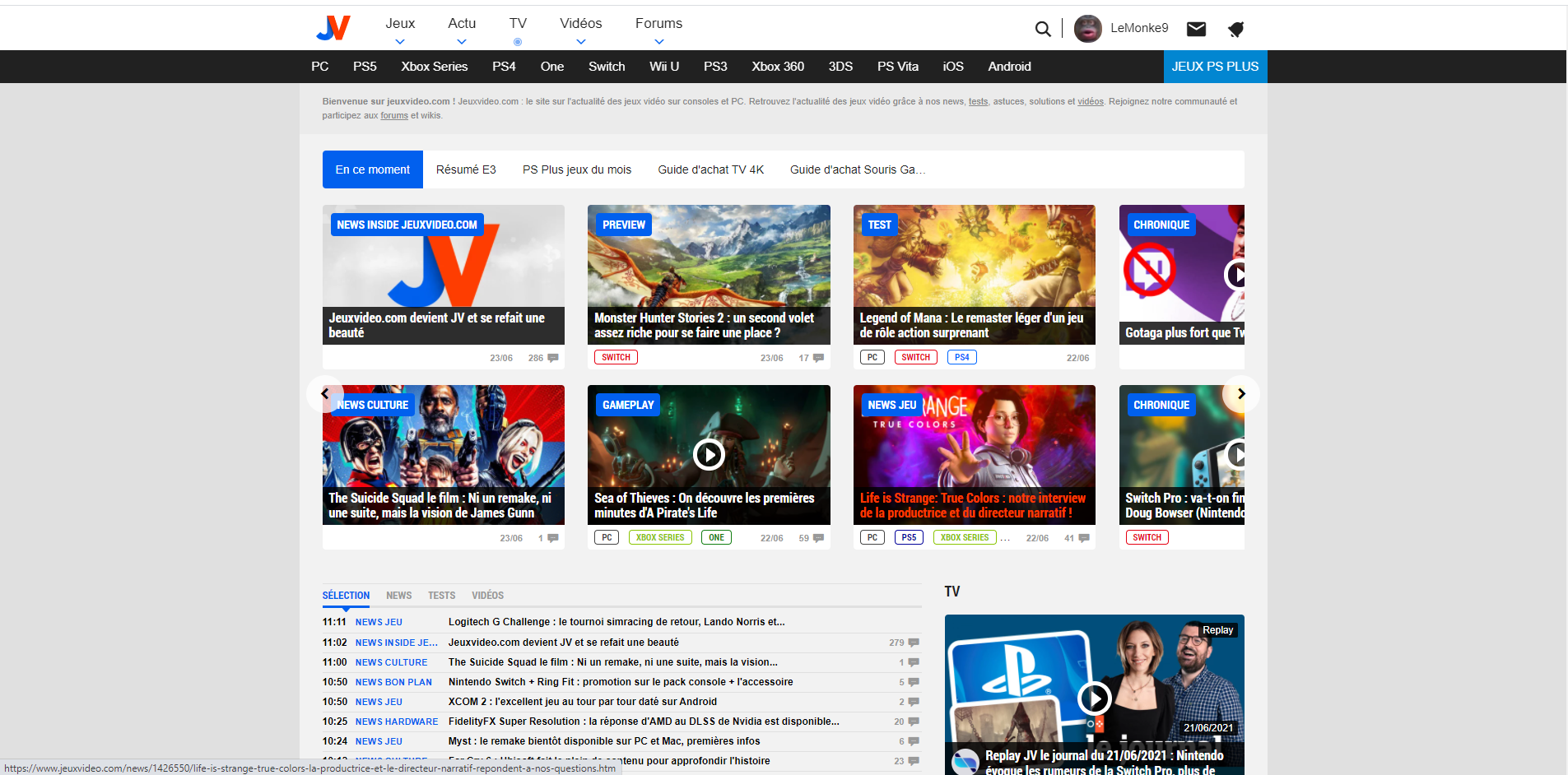Open the Actu top menu
The height and width of the screenshot is (775, 1568).
click(462, 24)
